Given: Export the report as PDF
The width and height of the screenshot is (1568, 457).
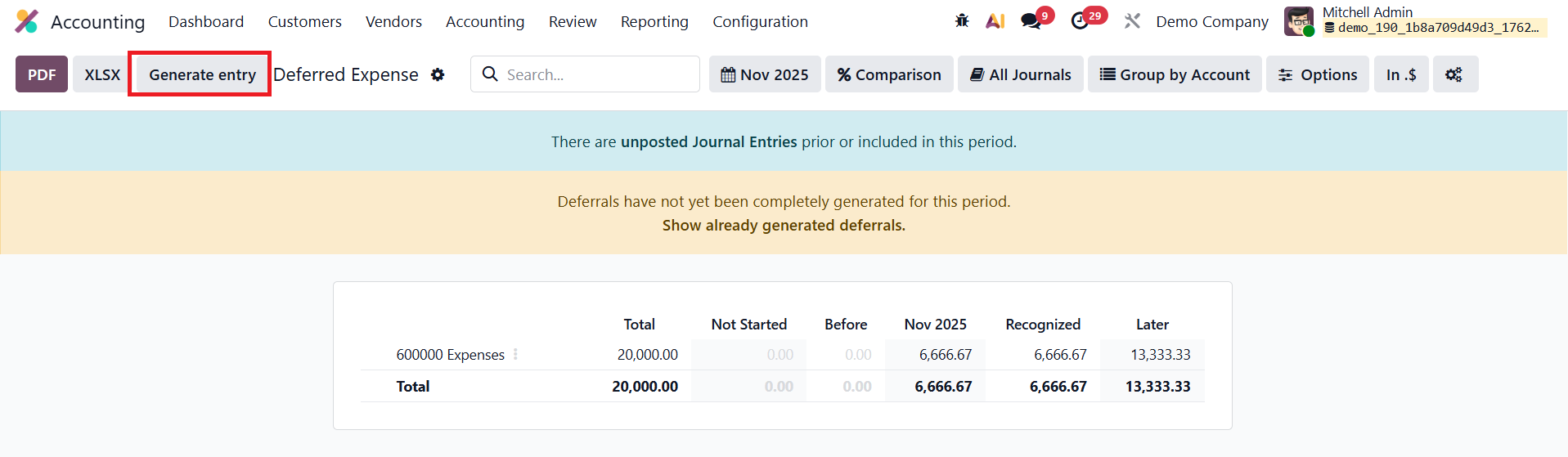Looking at the screenshot, I should point(42,74).
